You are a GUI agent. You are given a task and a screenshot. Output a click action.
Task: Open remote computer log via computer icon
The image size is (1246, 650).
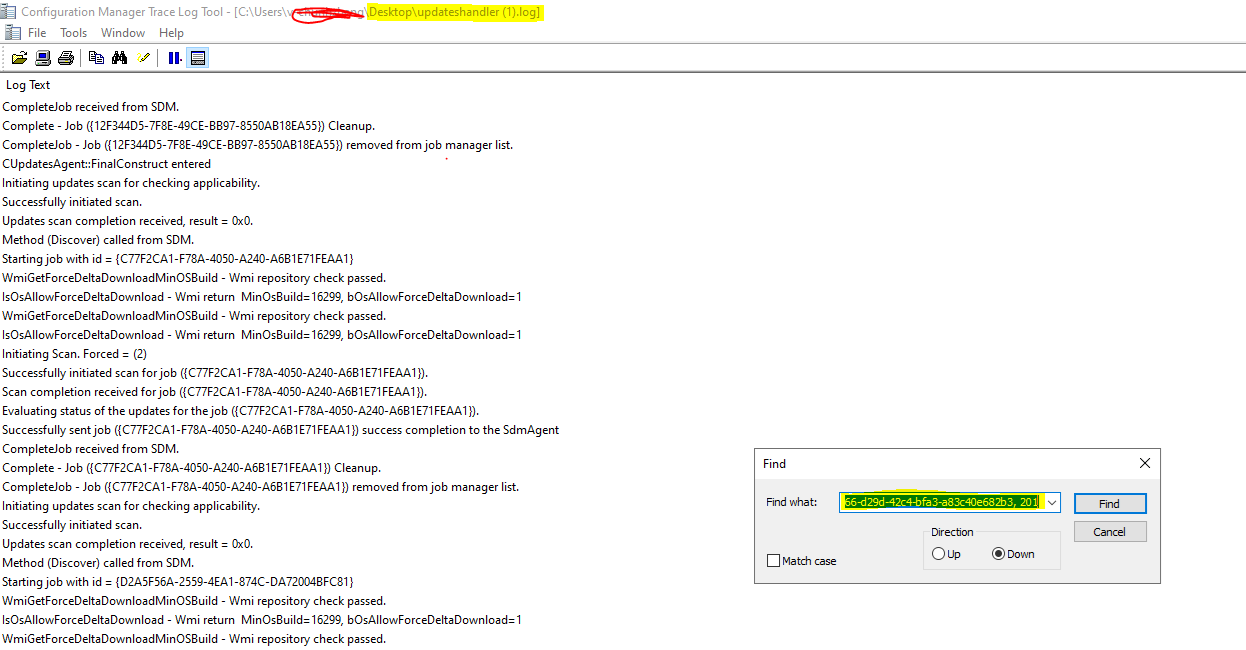(x=41, y=57)
